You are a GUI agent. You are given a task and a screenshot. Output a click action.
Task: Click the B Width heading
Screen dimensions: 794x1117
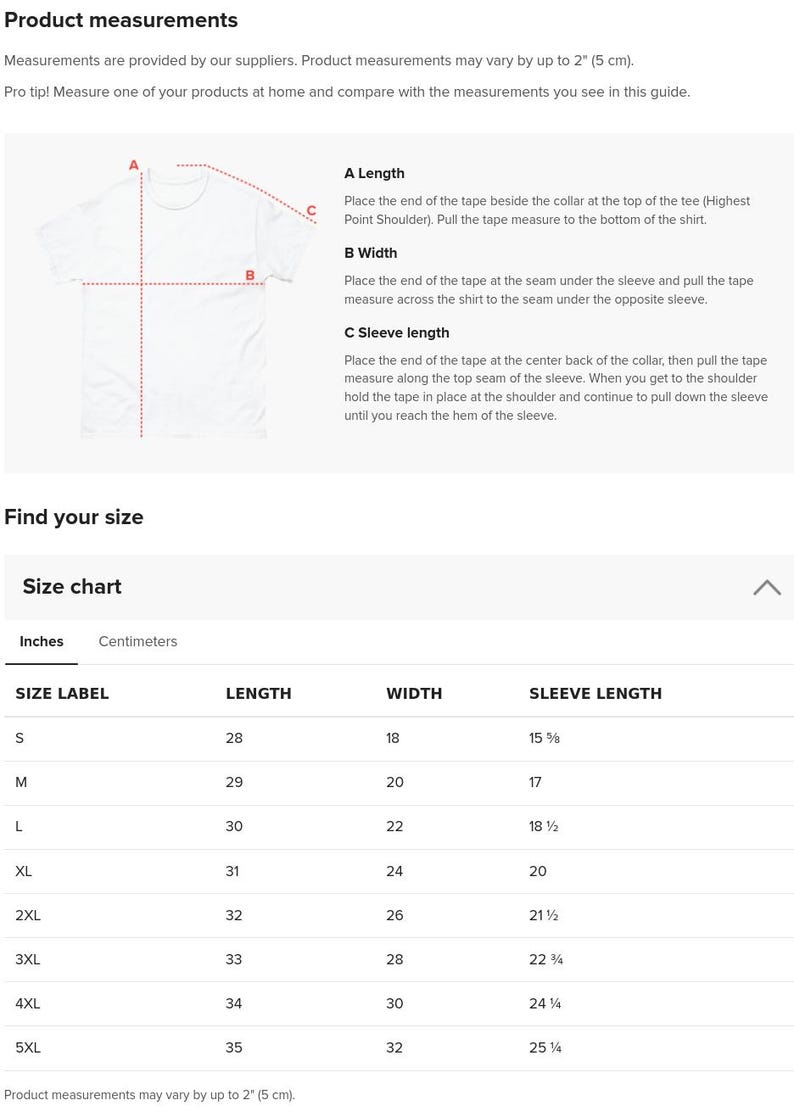[x=370, y=253]
